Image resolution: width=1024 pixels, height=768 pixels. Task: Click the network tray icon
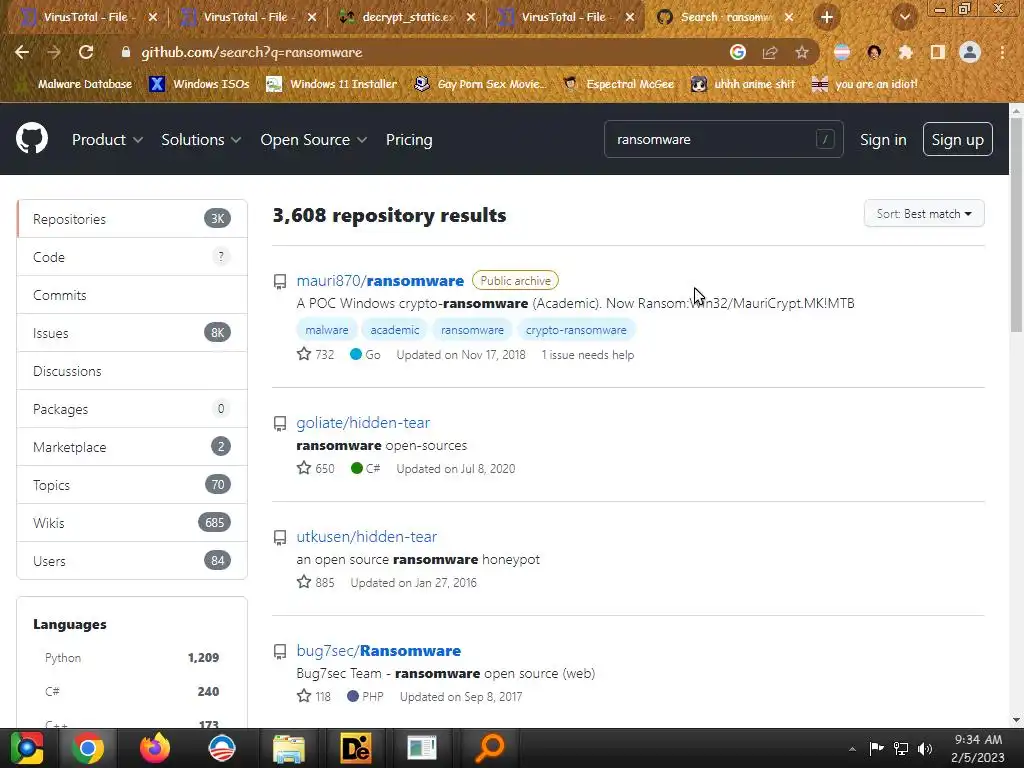point(901,748)
